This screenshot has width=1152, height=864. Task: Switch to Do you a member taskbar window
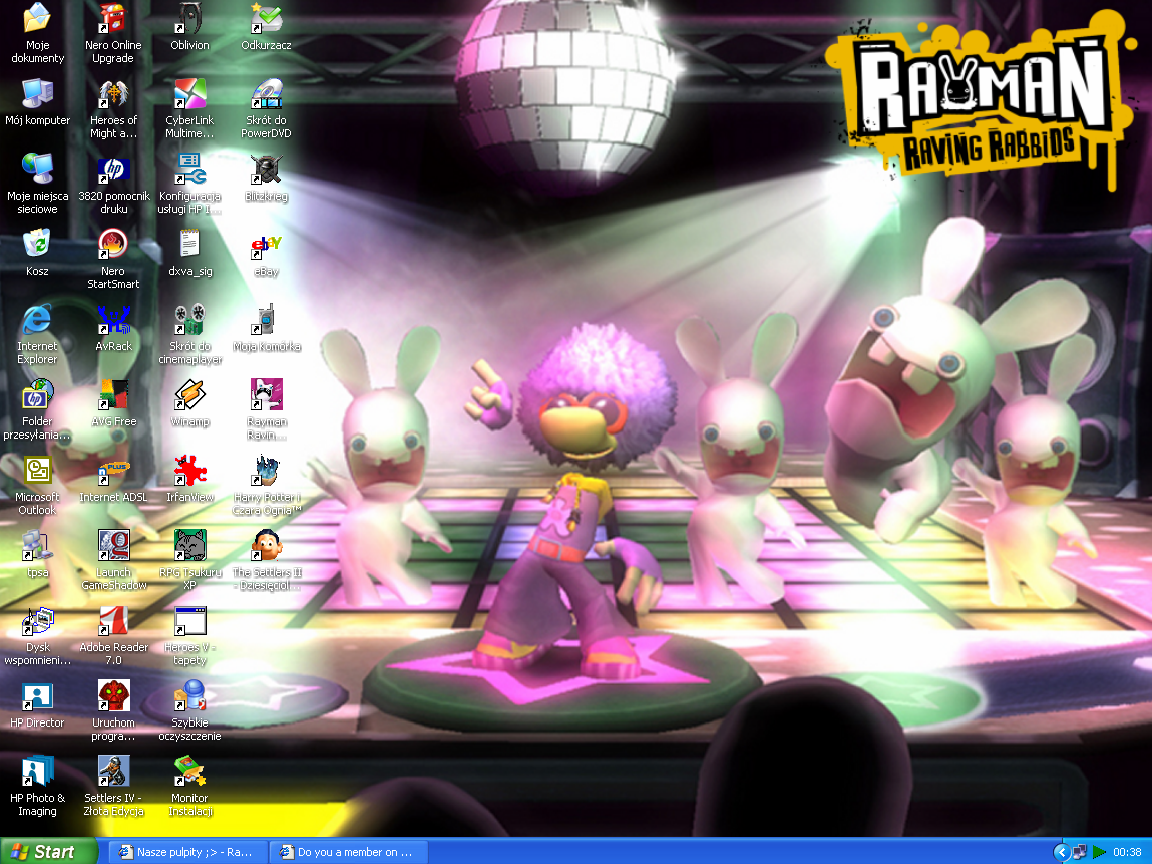pos(349,852)
